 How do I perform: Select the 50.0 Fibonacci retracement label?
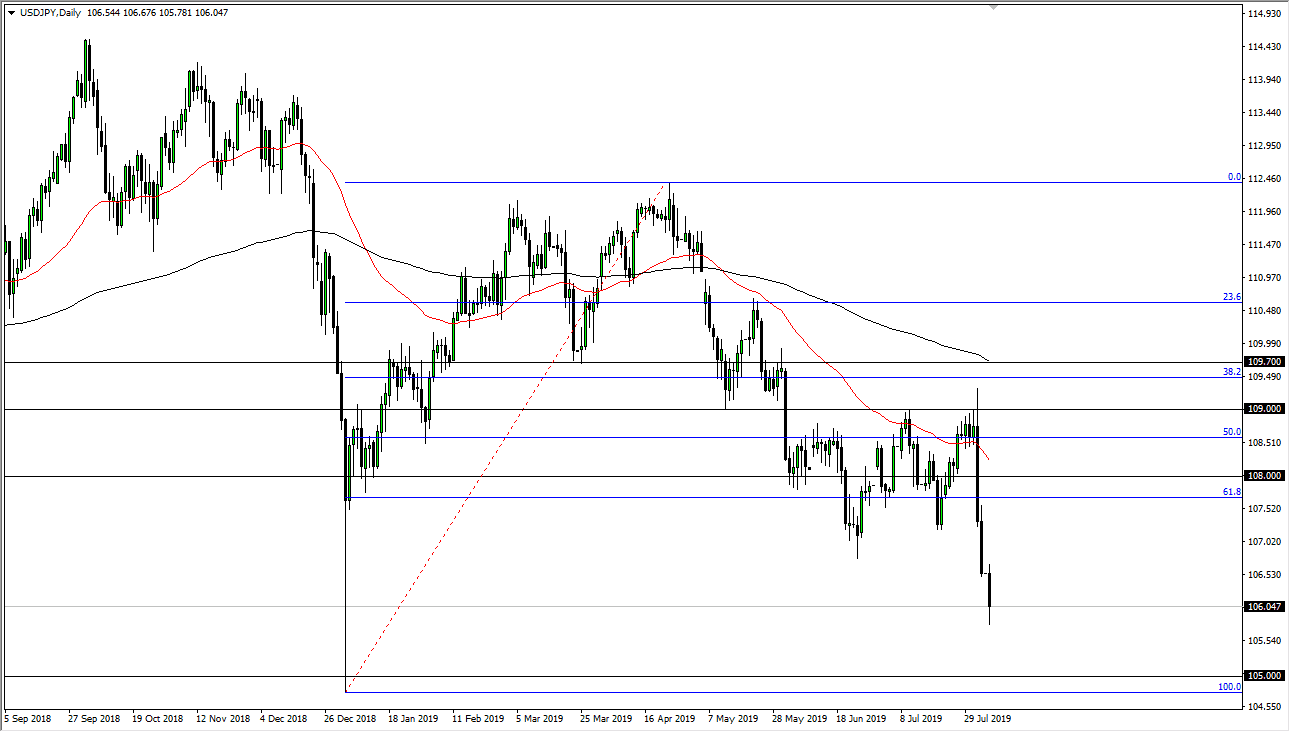(x=1231, y=431)
